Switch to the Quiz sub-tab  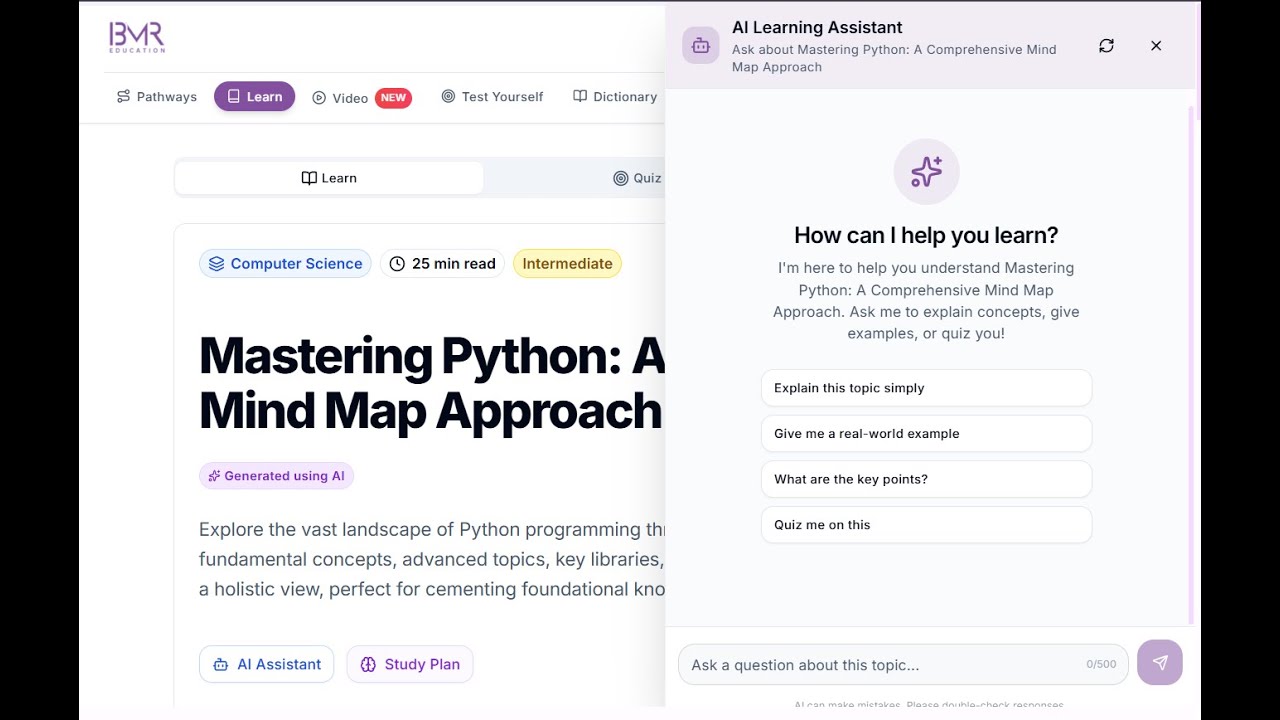(x=637, y=178)
